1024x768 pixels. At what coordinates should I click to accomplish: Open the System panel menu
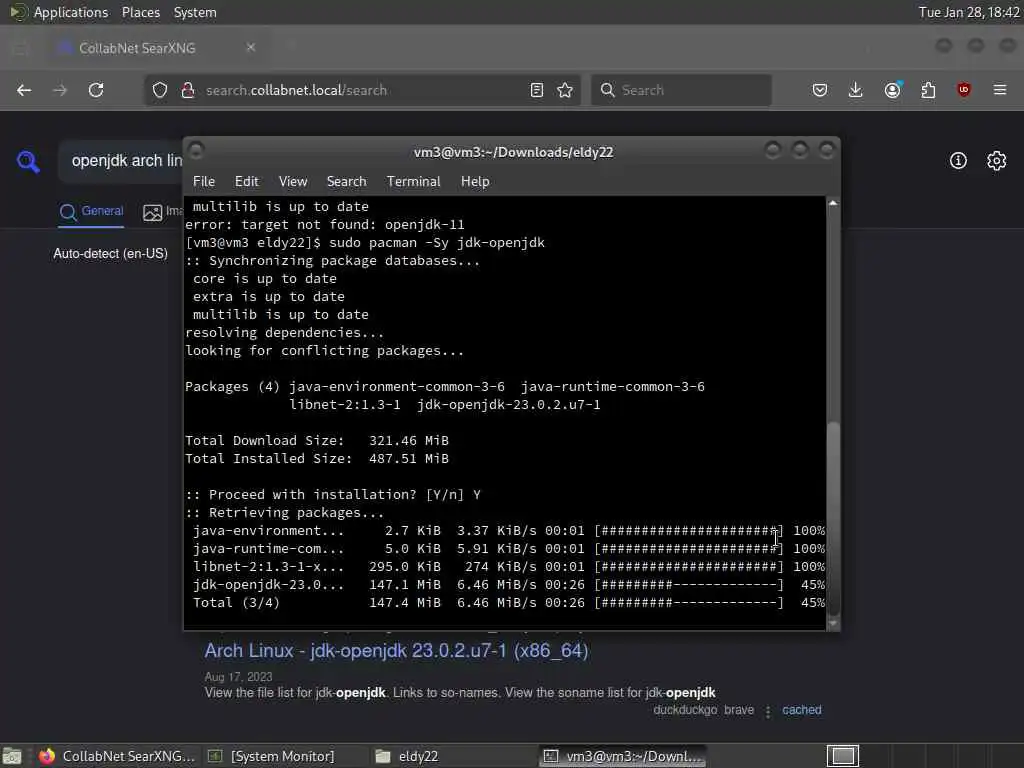[195, 12]
